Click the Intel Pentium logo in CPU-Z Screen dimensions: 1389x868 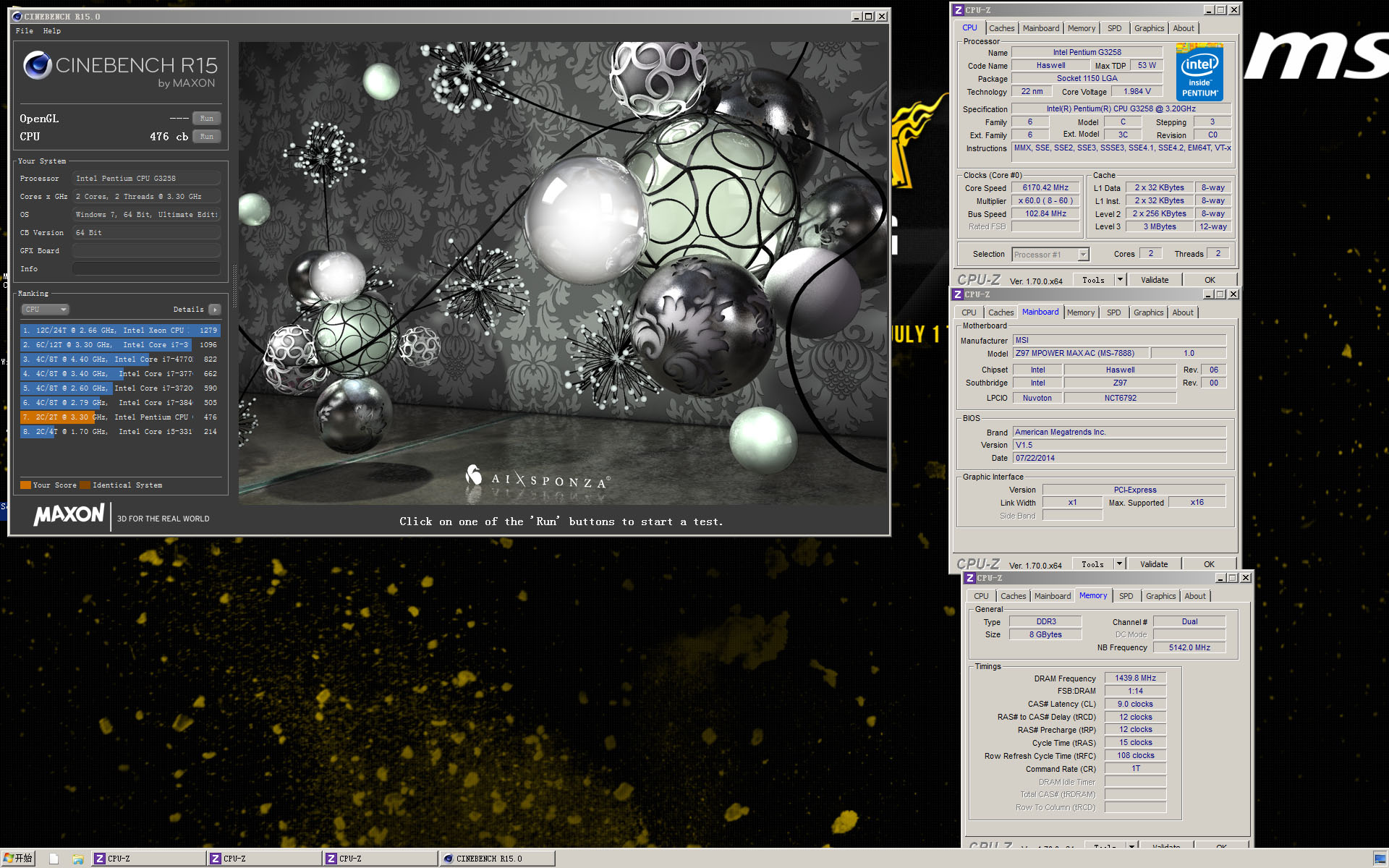[1199, 72]
